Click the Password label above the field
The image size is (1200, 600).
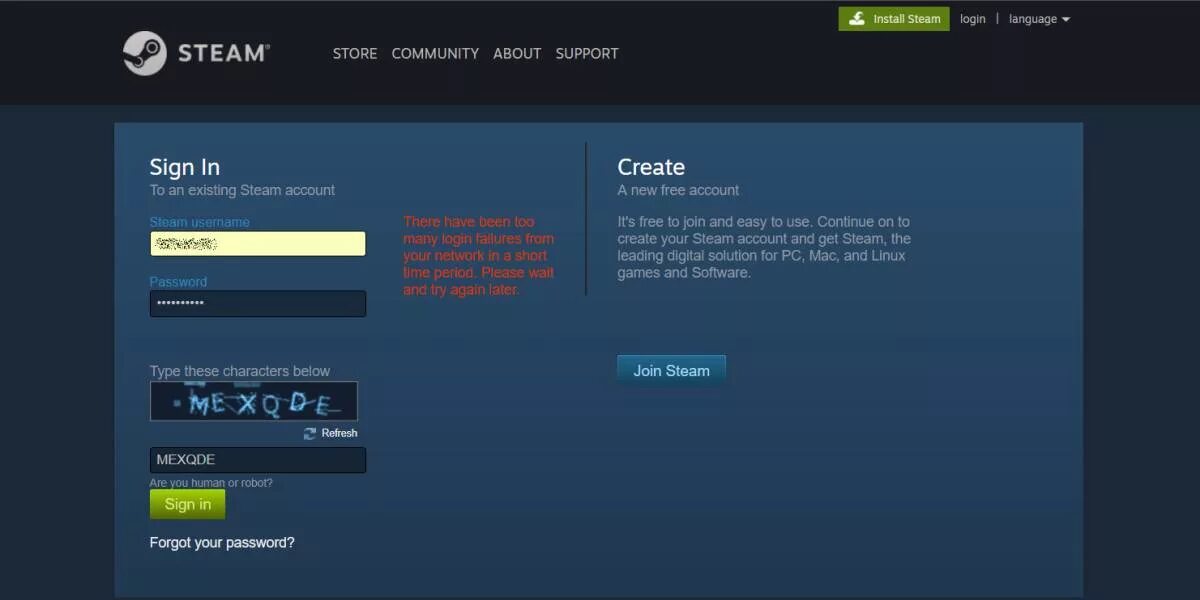(x=178, y=282)
